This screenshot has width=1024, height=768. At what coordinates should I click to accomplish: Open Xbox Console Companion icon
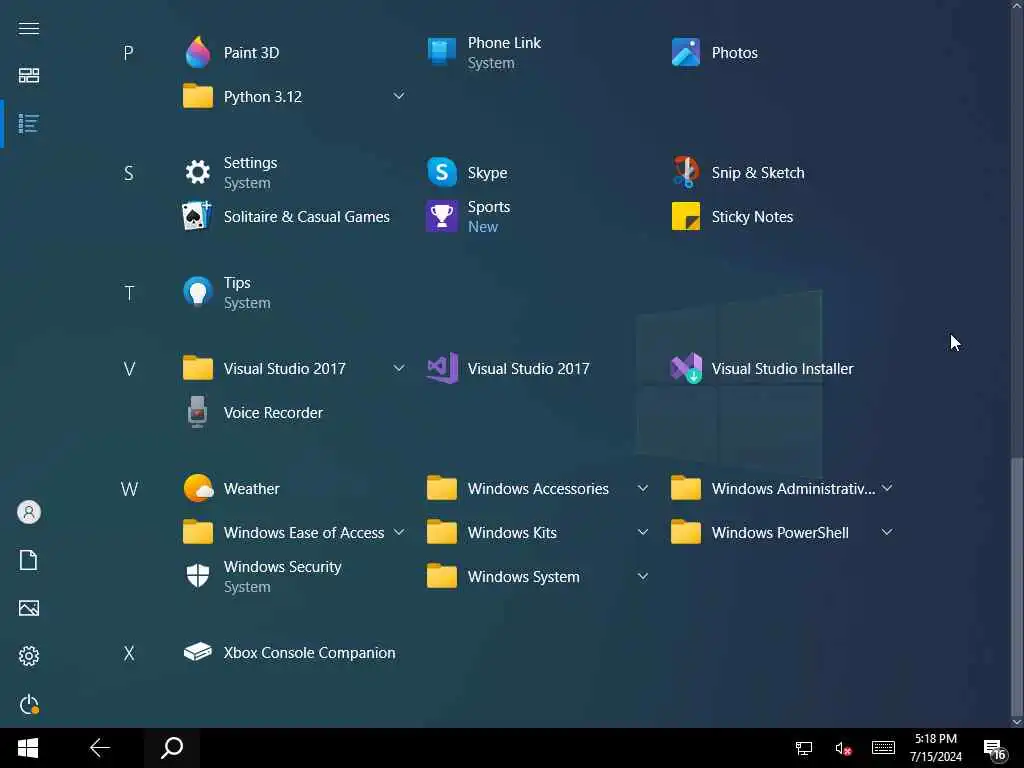click(x=197, y=652)
